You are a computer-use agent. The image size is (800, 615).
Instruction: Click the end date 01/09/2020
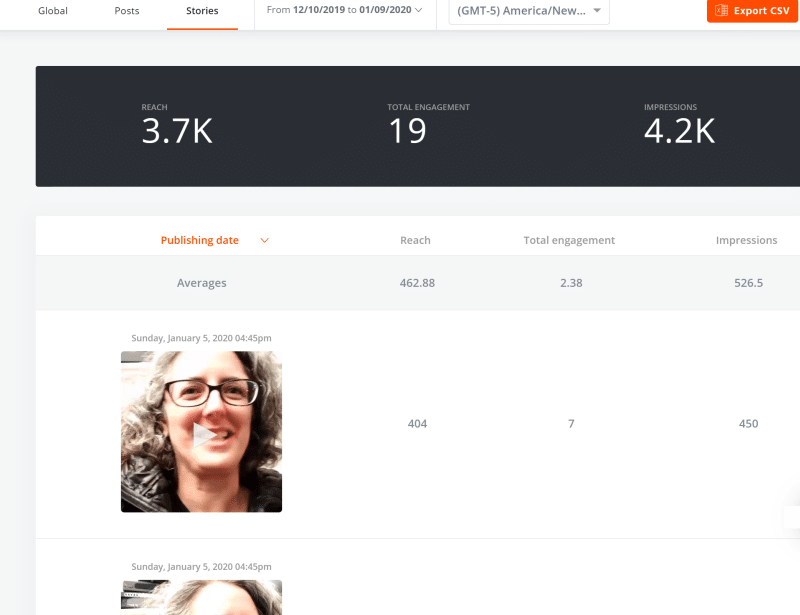(x=384, y=11)
